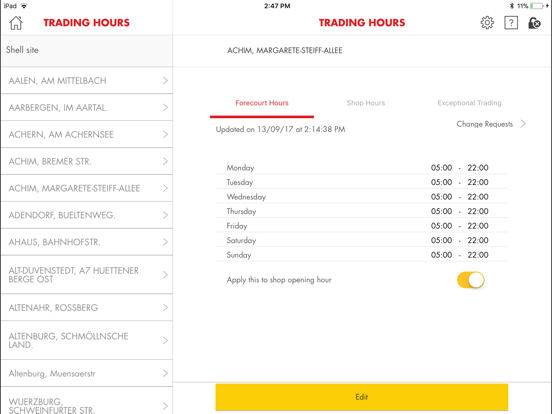Select ALTENAHR, ROSSBERG site text
The height and width of the screenshot is (414, 552).
coord(53,308)
